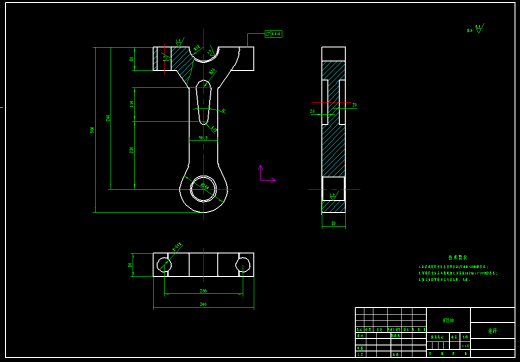This screenshot has height=362, width=520.
Task: Select the second-from-left vertical height dimension text
Action: (108, 118)
